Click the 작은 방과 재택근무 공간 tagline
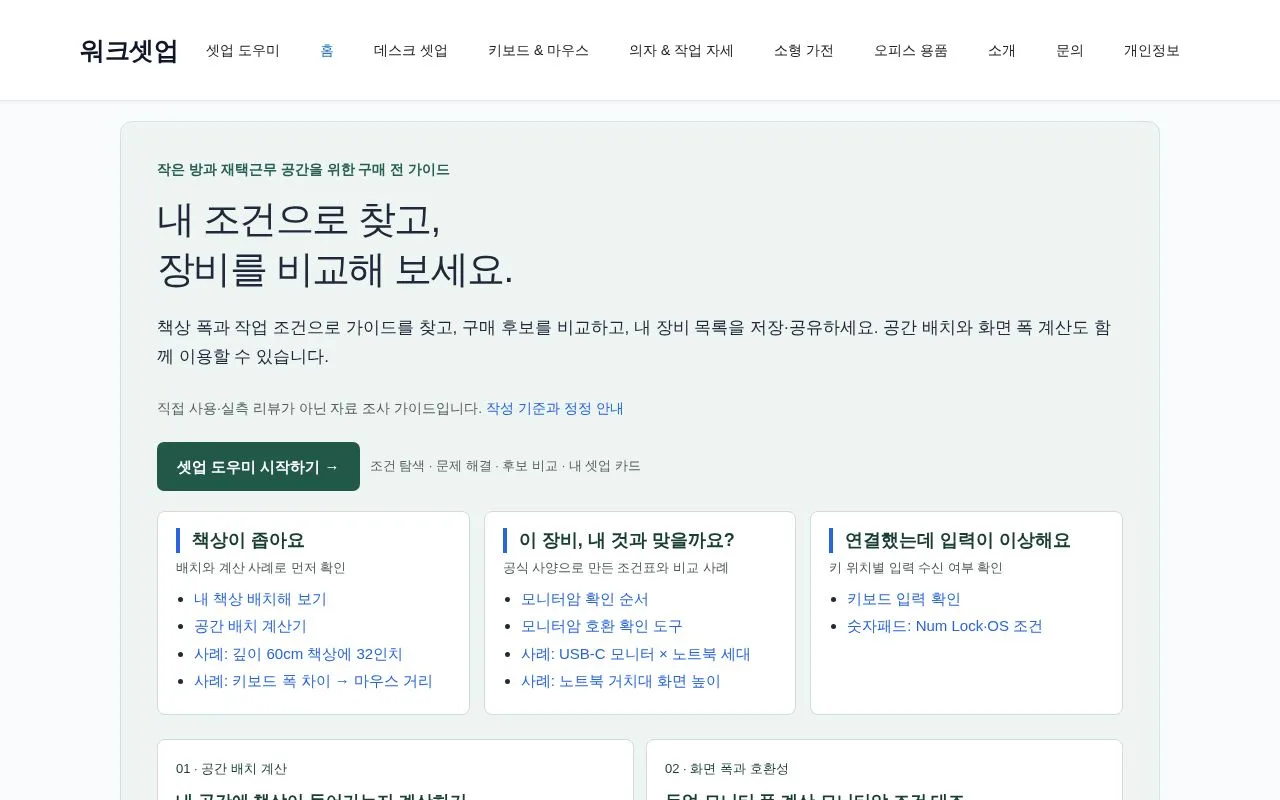 303,170
